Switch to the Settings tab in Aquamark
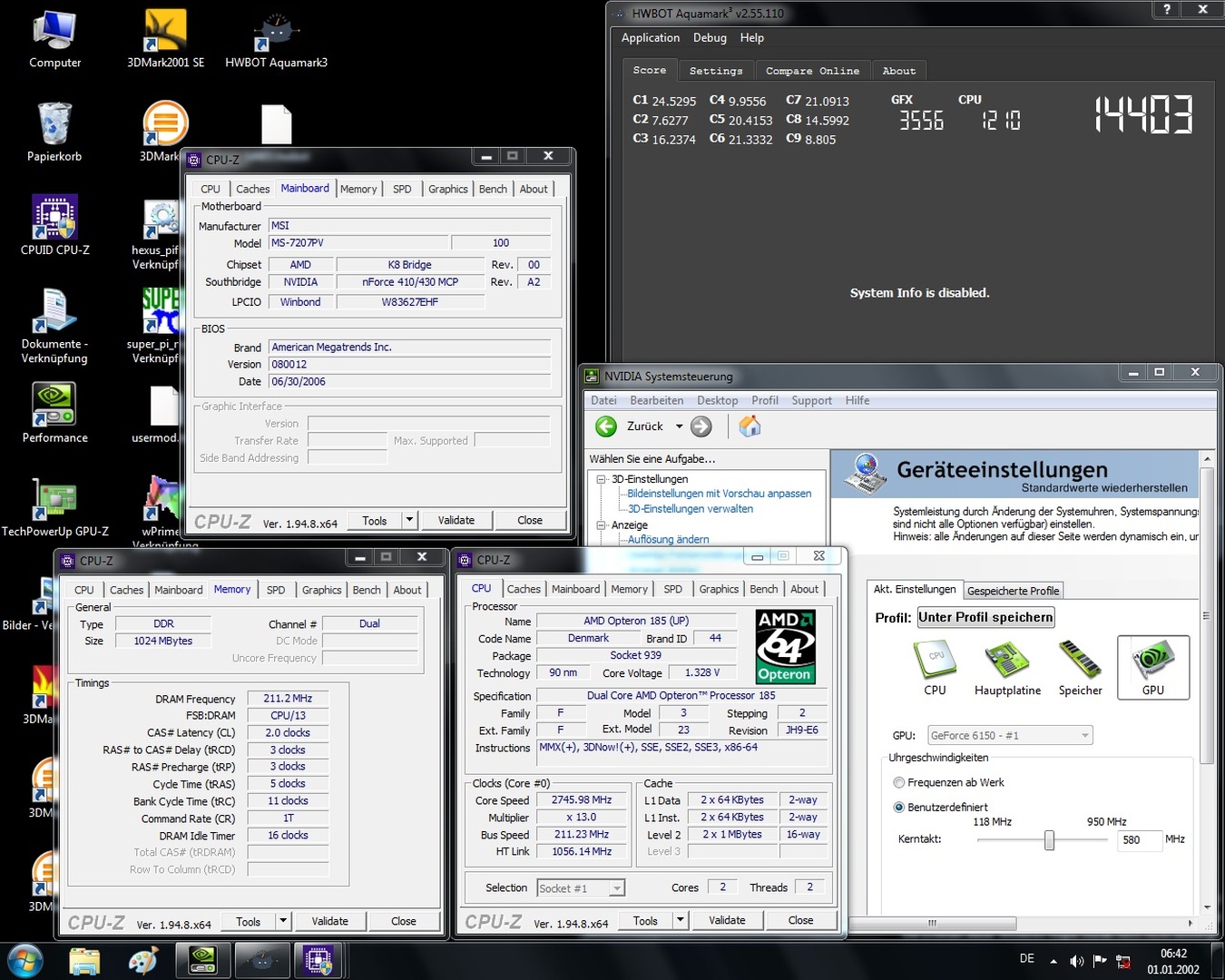The height and width of the screenshot is (980, 1225). [716, 71]
